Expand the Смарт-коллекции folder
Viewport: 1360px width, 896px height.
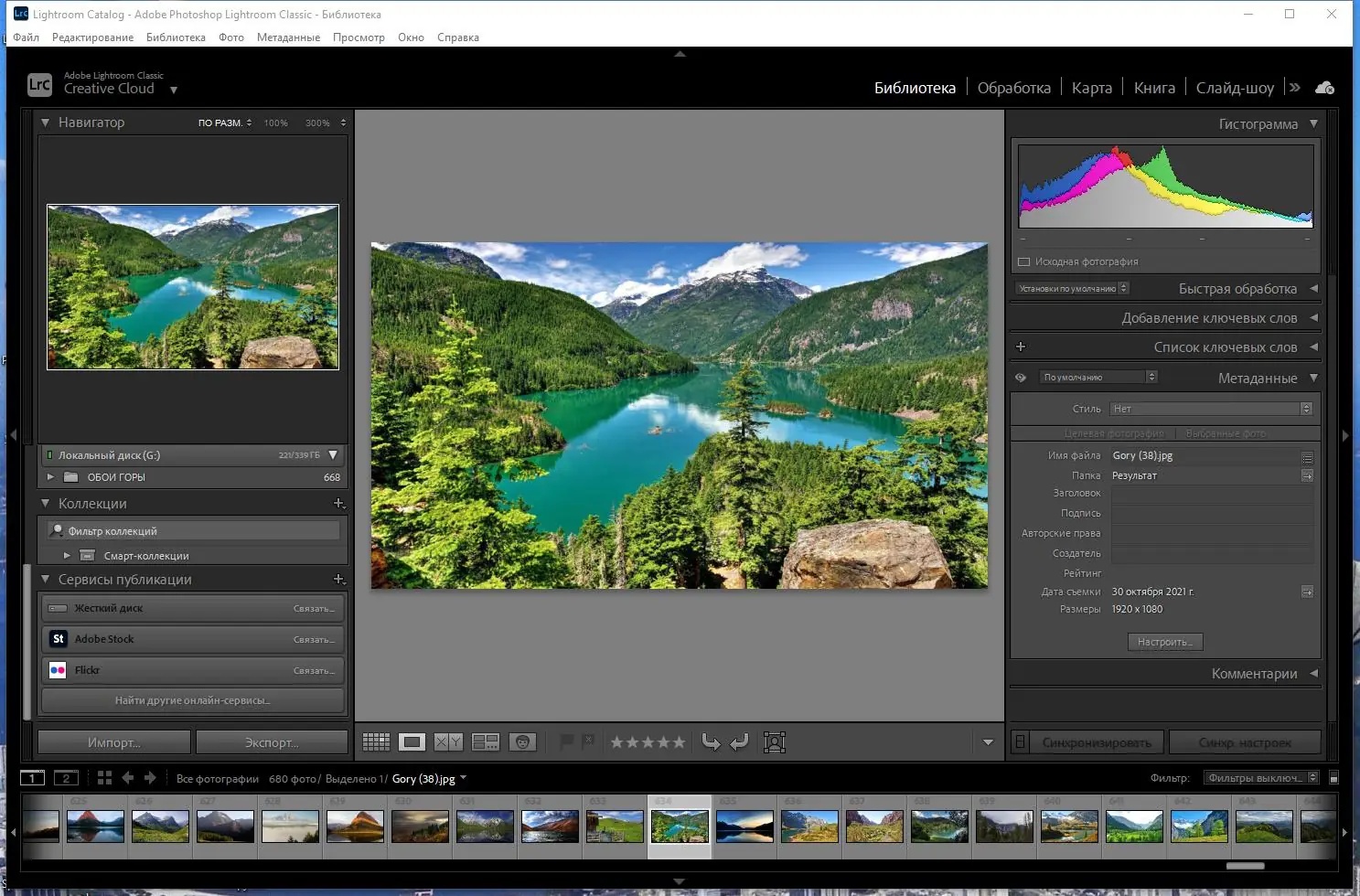tap(68, 554)
